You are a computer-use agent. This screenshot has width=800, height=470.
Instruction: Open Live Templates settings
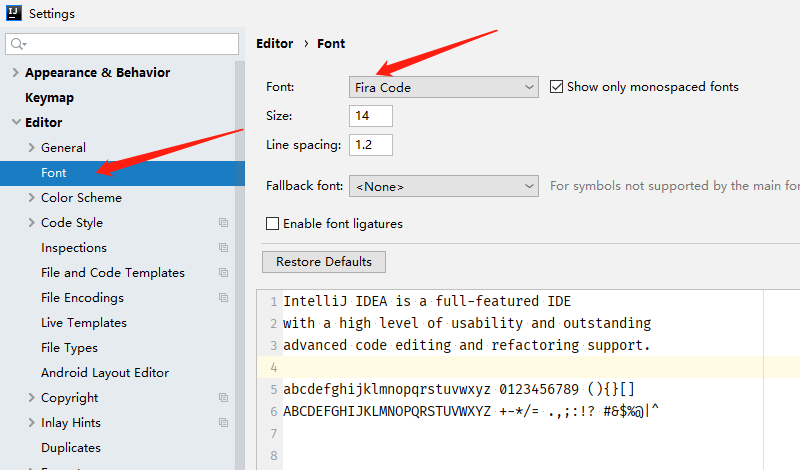pos(84,323)
